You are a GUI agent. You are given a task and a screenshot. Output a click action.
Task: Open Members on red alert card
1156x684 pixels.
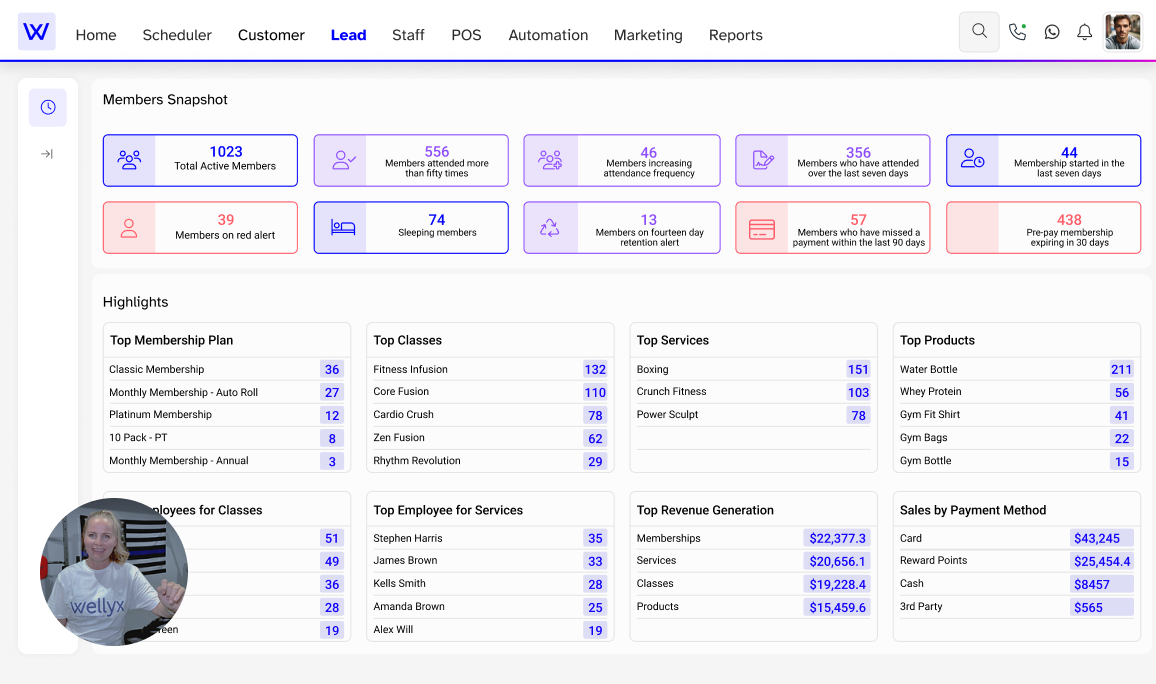pyautogui.click(x=200, y=228)
